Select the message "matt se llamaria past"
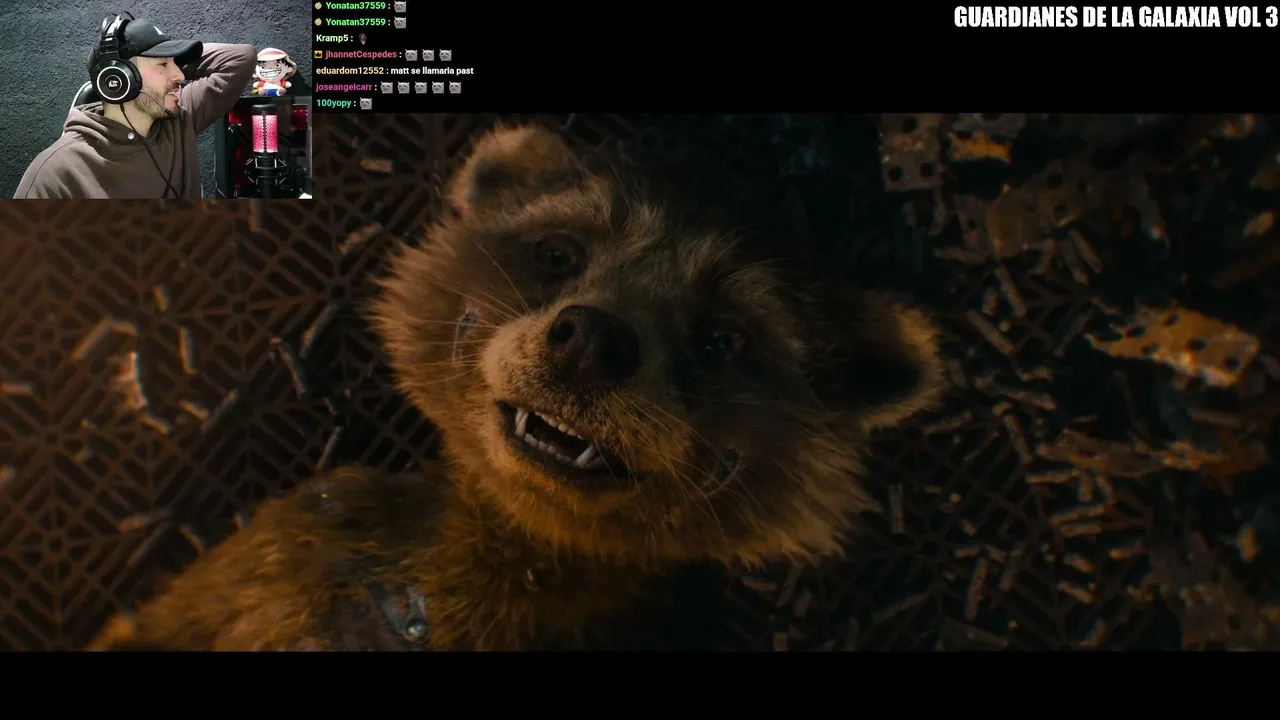The height and width of the screenshot is (720, 1280). (431, 71)
